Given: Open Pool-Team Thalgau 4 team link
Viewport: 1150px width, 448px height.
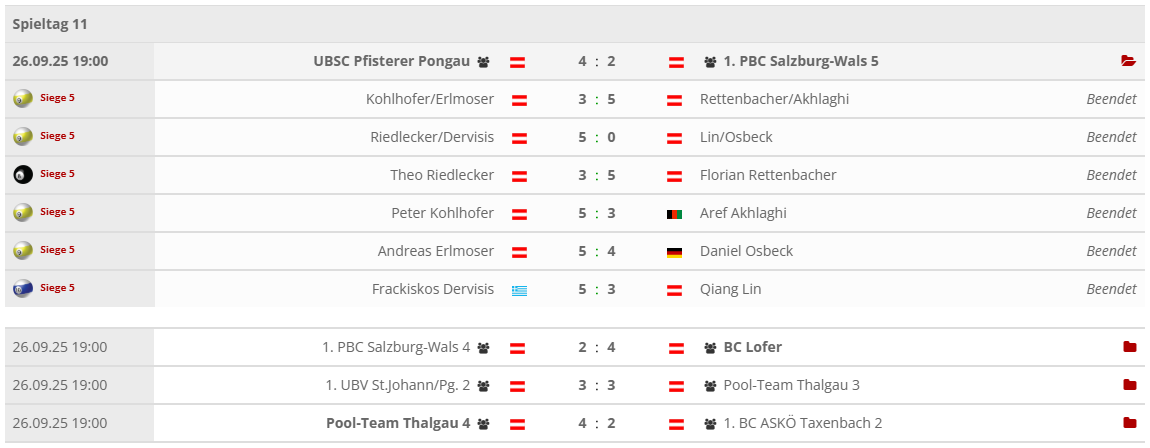Looking at the screenshot, I should [398, 423].
